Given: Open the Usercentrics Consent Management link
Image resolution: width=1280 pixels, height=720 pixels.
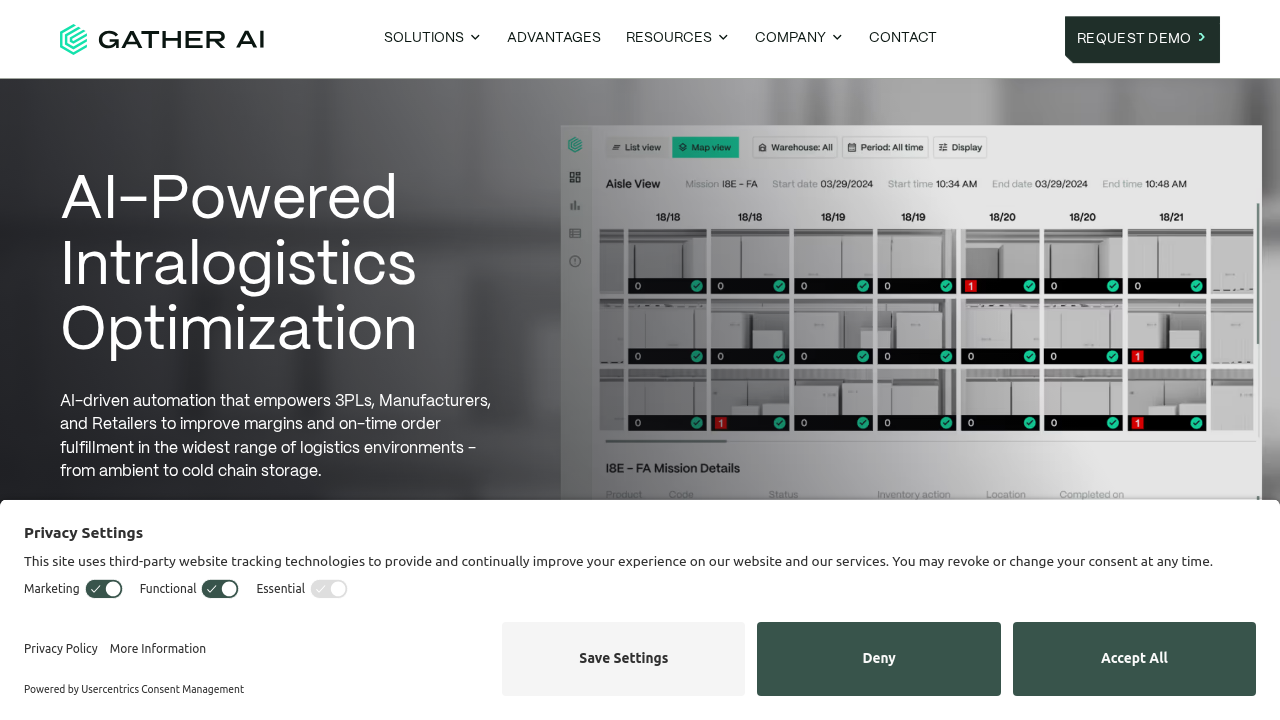Looking at the screenshot, I should (x=162, y=687).
